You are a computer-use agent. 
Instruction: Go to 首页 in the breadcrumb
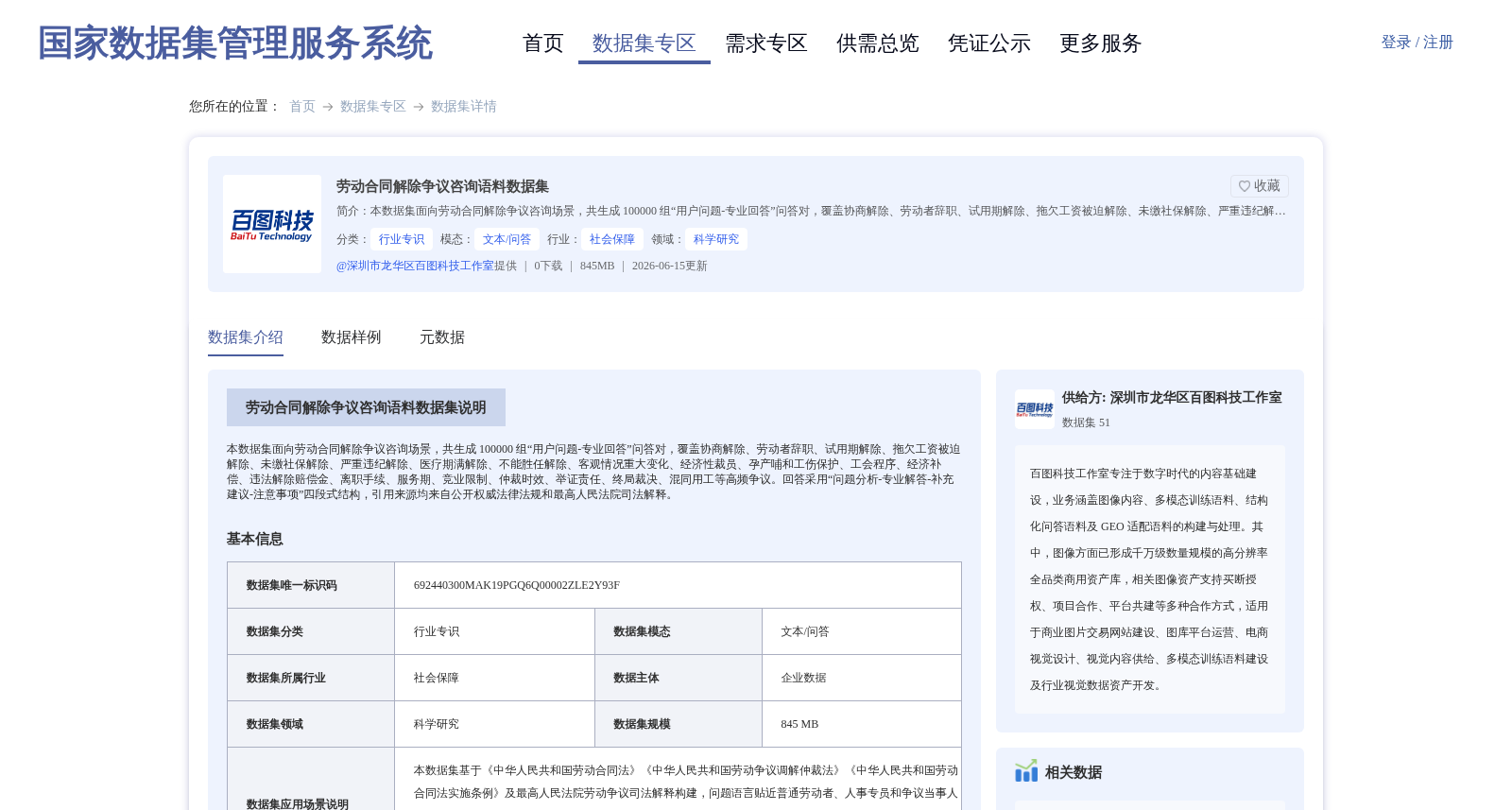pyautogui.click(x=302, y=107)
